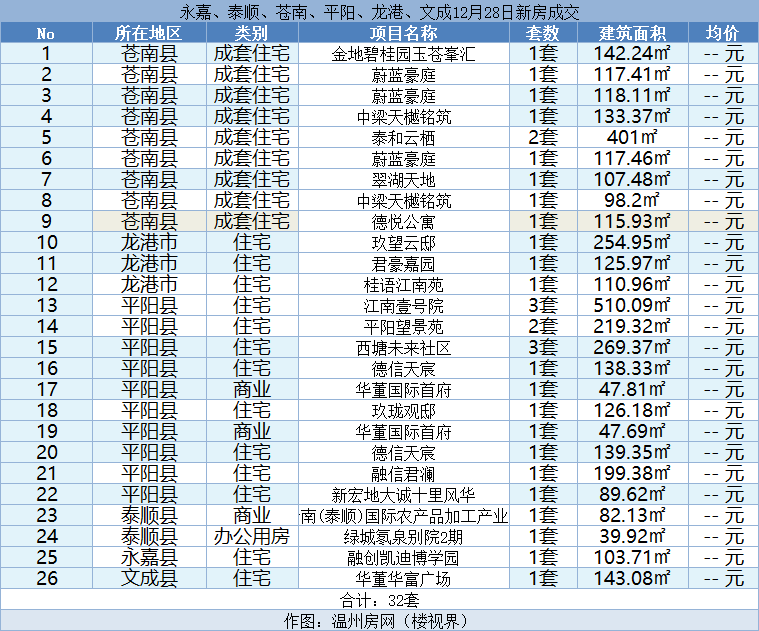Screen dimensions: 759x631
Task: Select project '玖望云邸'
Action: point(403,243)
